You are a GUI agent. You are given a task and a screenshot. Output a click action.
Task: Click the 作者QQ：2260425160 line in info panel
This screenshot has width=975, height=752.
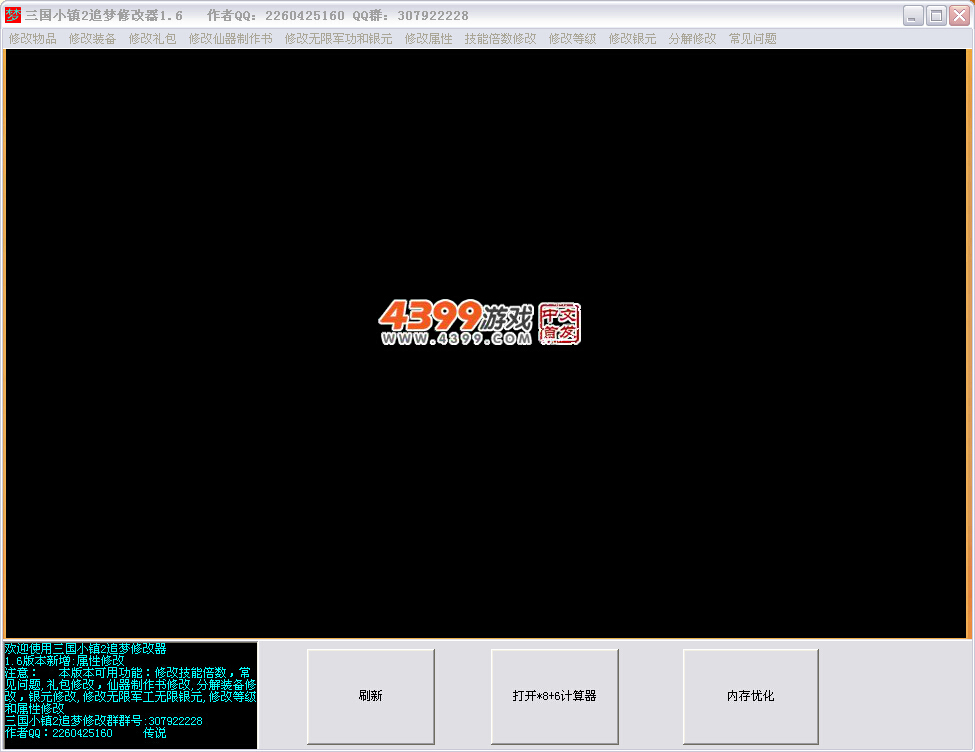point(58,733)
